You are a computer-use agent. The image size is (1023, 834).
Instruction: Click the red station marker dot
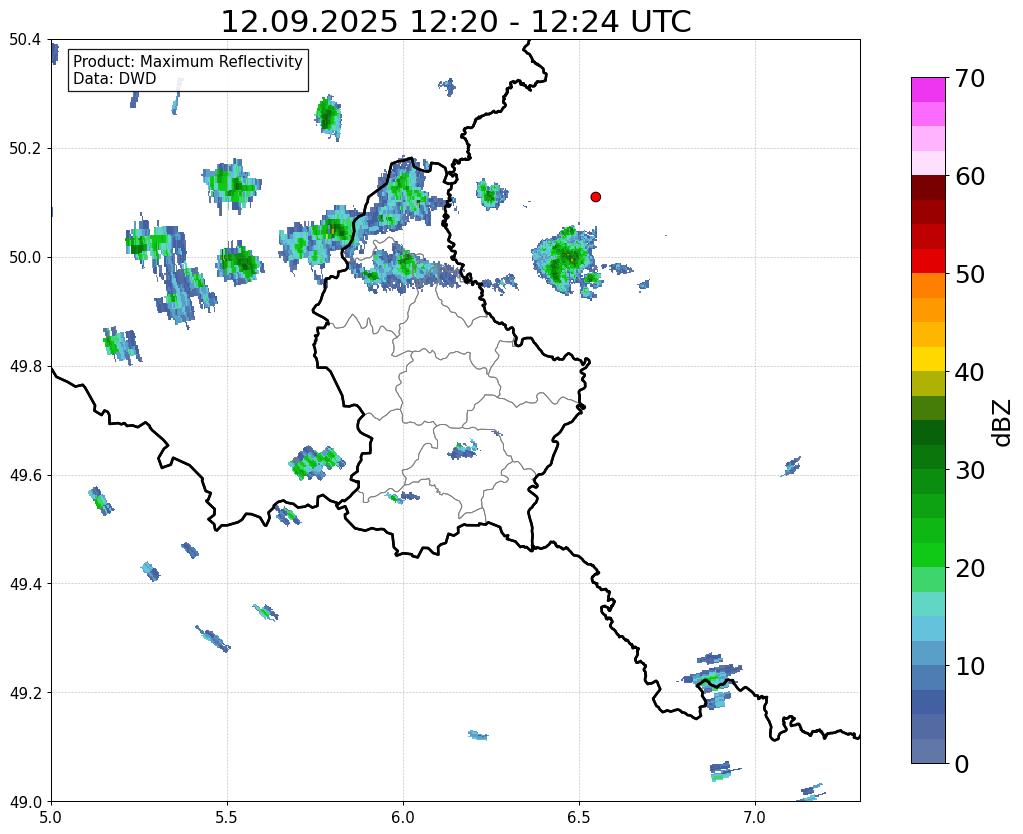[595, 196]
